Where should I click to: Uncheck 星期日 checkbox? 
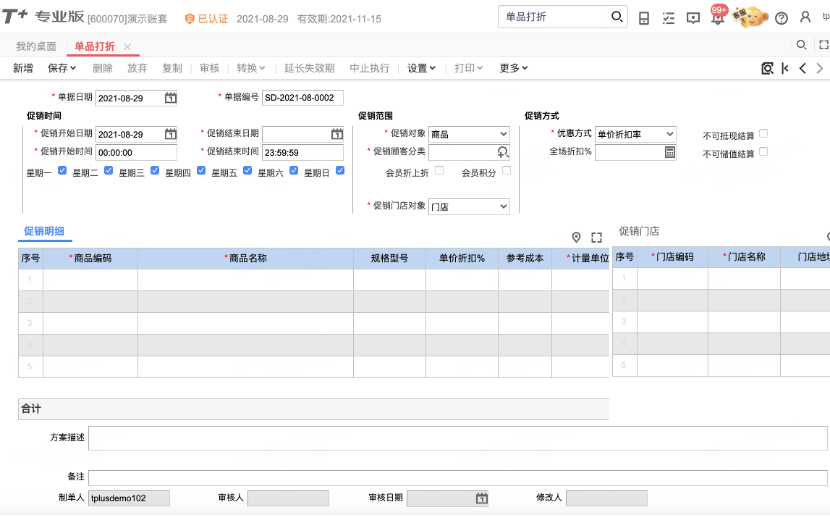[340, 170]
